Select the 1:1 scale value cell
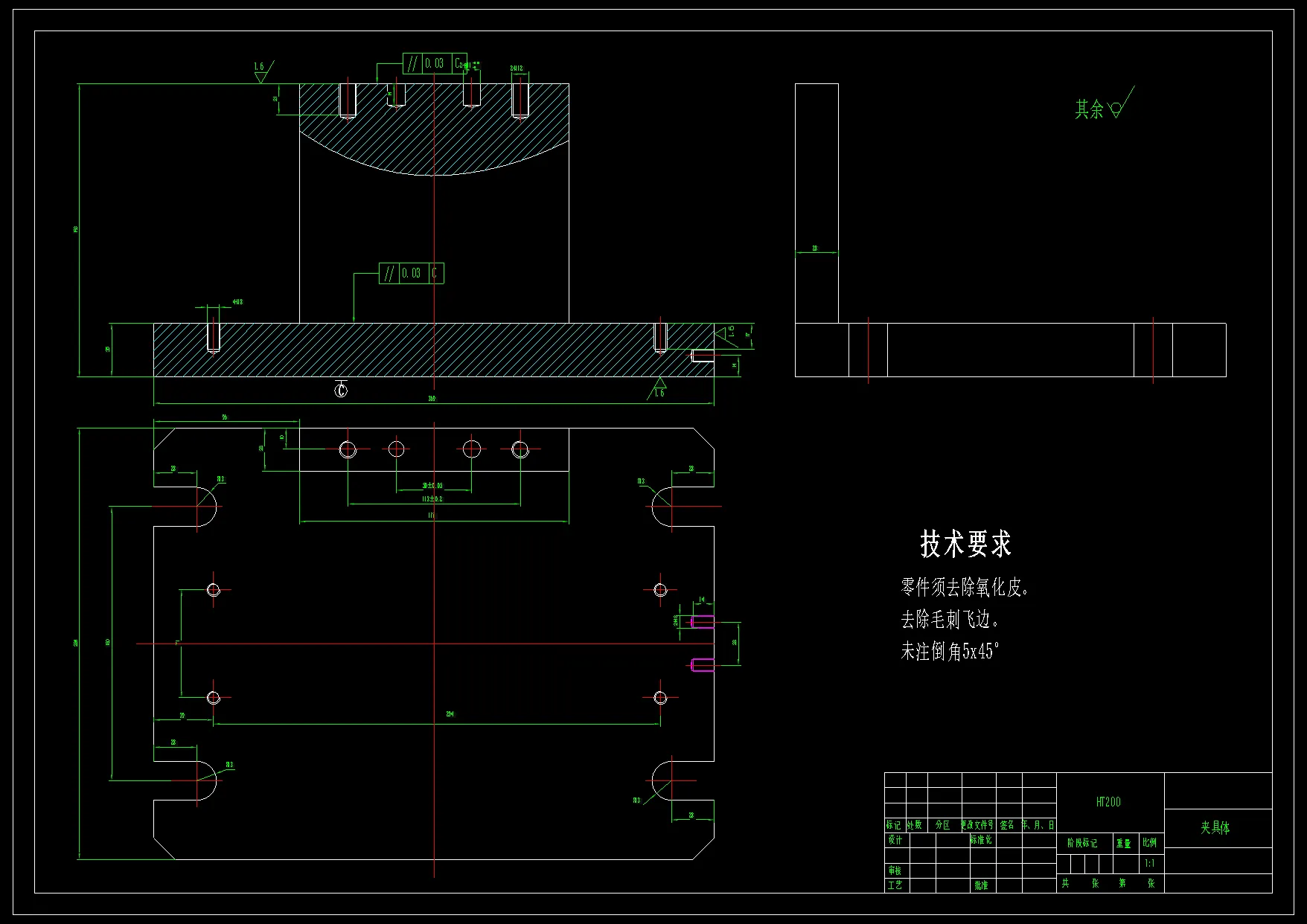The width and height of the screenshot is (1307, 924). [1151, 864]
